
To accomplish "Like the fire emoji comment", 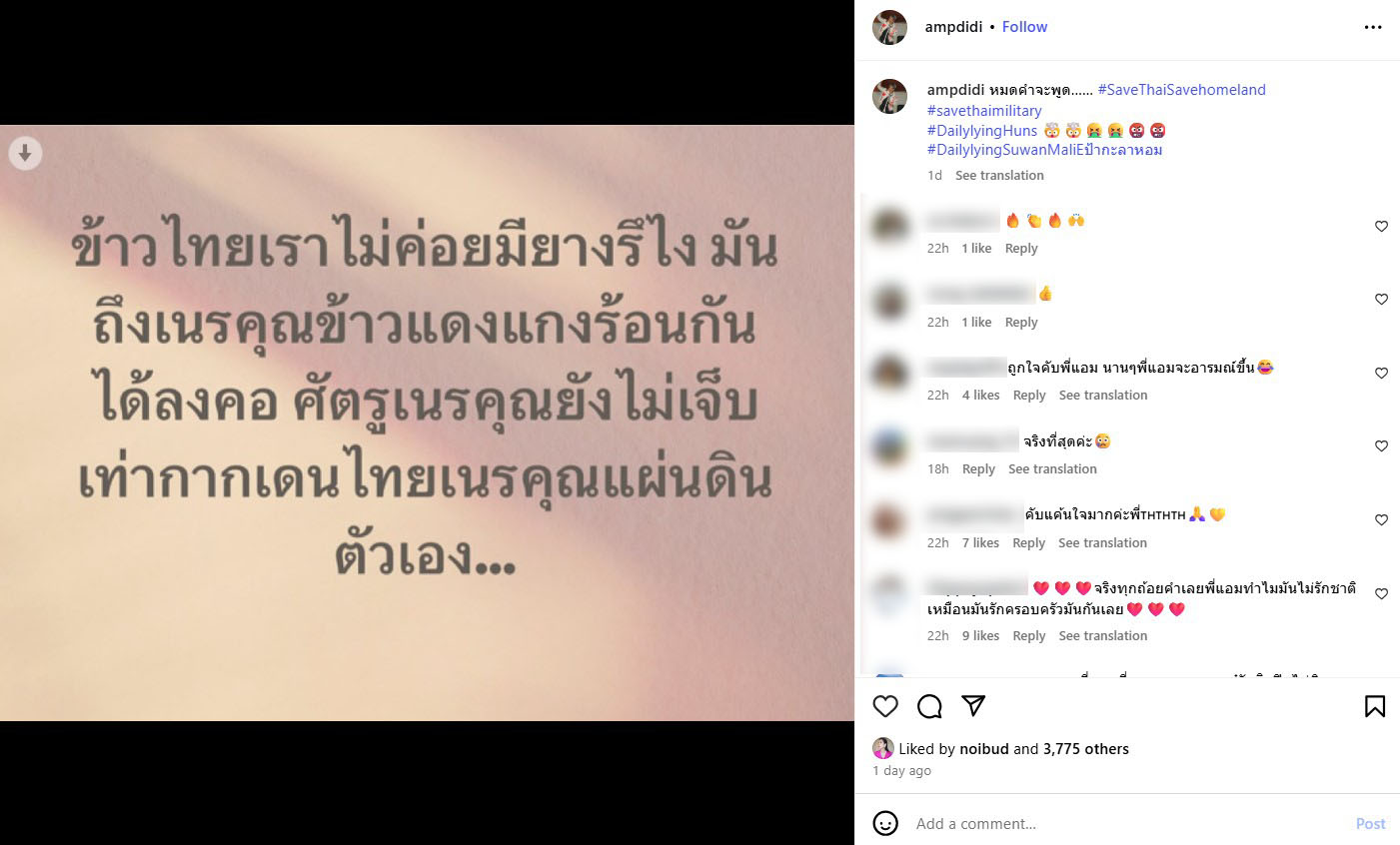I will click(1381, 227).
